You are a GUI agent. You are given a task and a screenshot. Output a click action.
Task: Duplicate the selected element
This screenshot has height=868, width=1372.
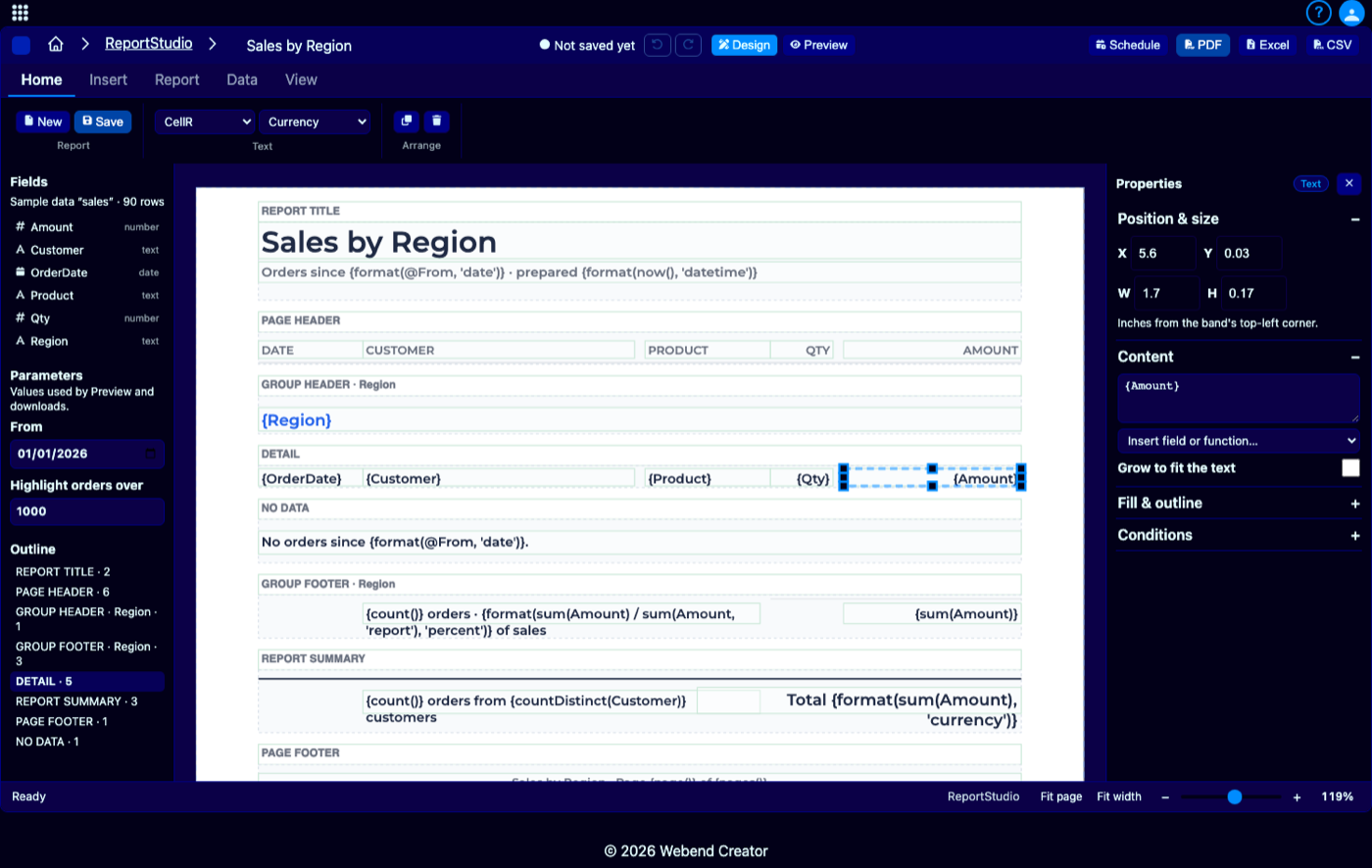406,121
